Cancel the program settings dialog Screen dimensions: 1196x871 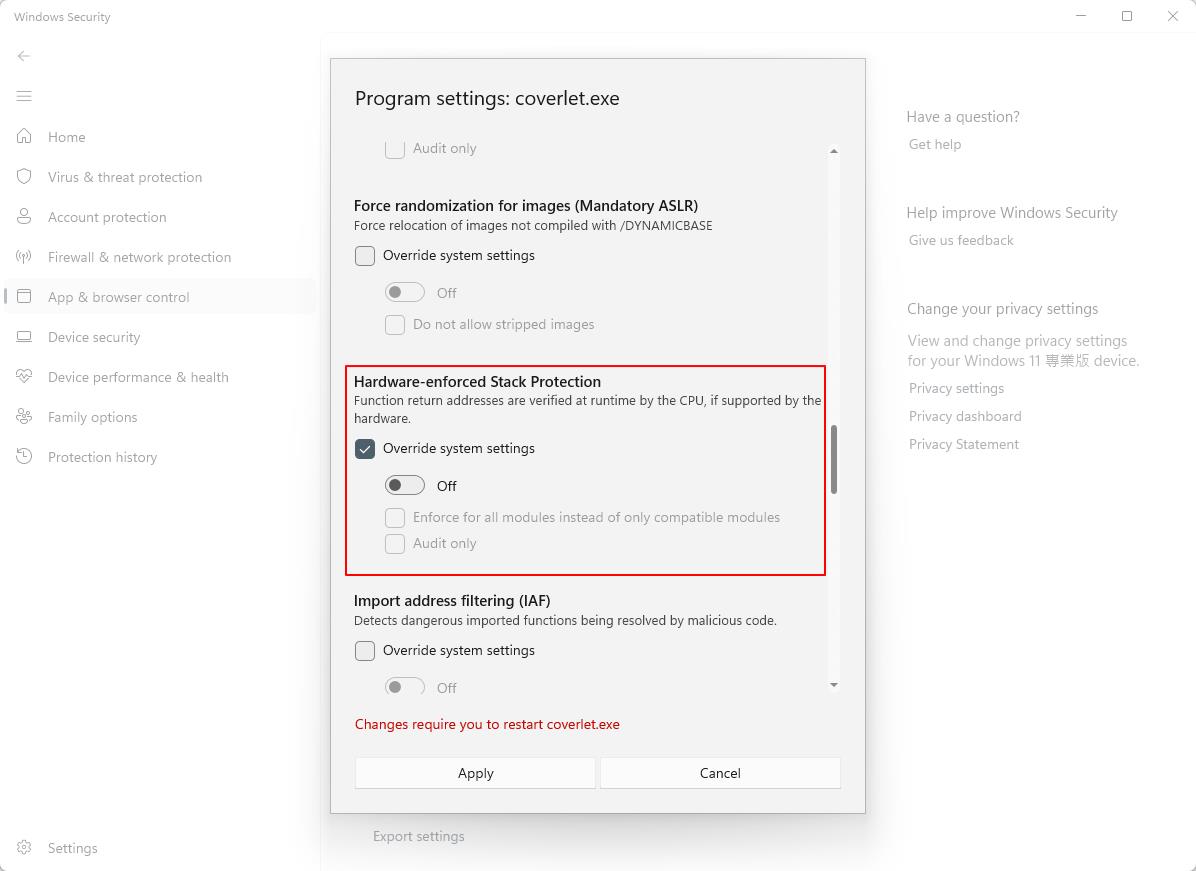[720, 773]
